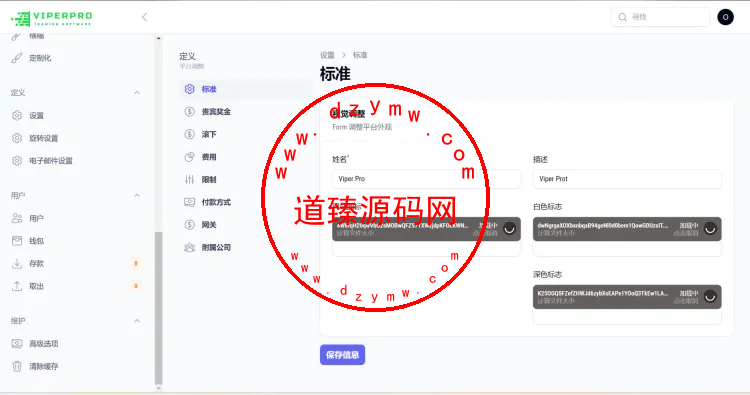The image size is (750, 395).
Task: Focus the top search field
Action: [660, 17]
